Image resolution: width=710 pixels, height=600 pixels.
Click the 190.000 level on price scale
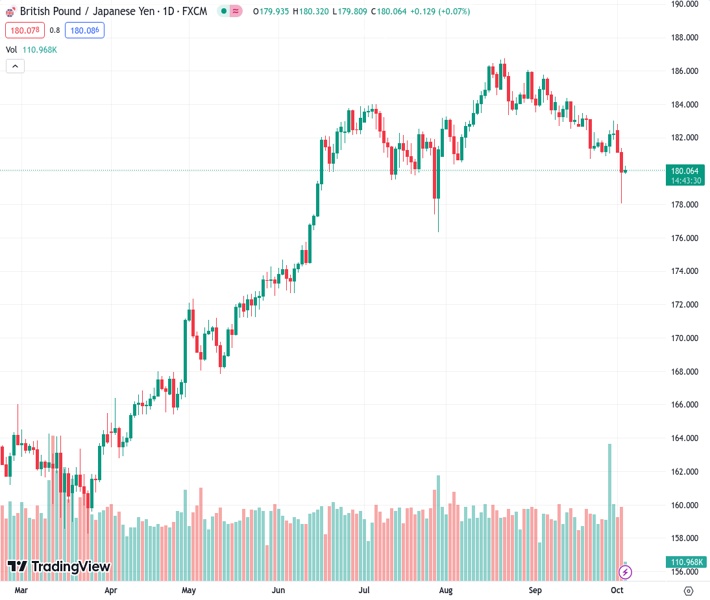click(x=685, y=4)
